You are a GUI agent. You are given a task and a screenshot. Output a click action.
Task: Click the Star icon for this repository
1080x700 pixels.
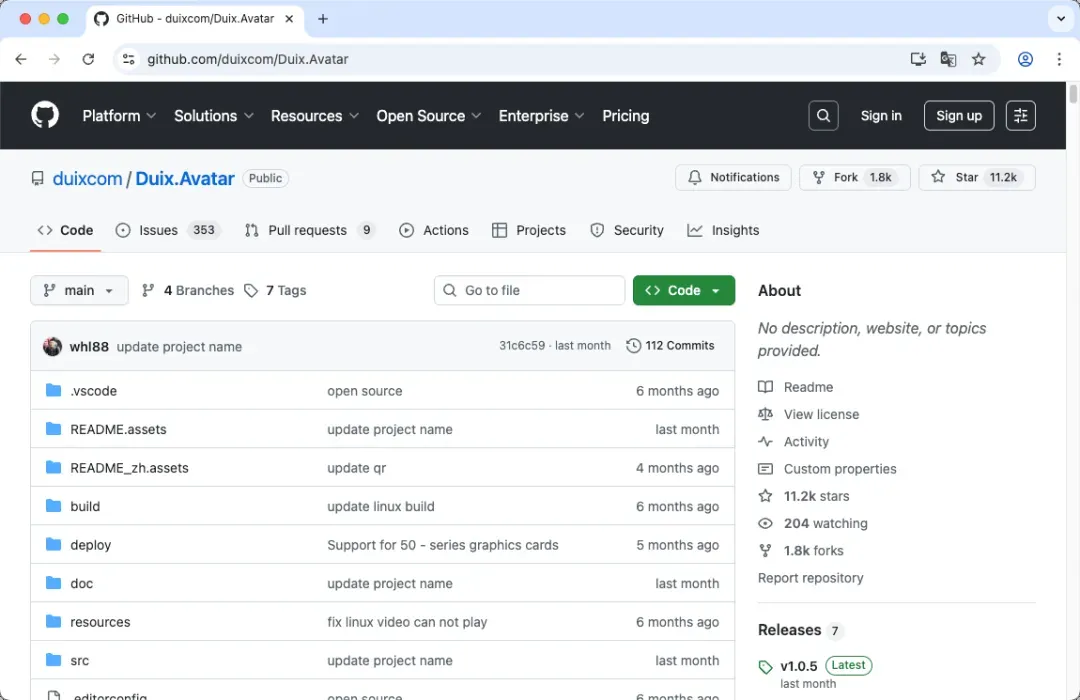coord(938,177)
